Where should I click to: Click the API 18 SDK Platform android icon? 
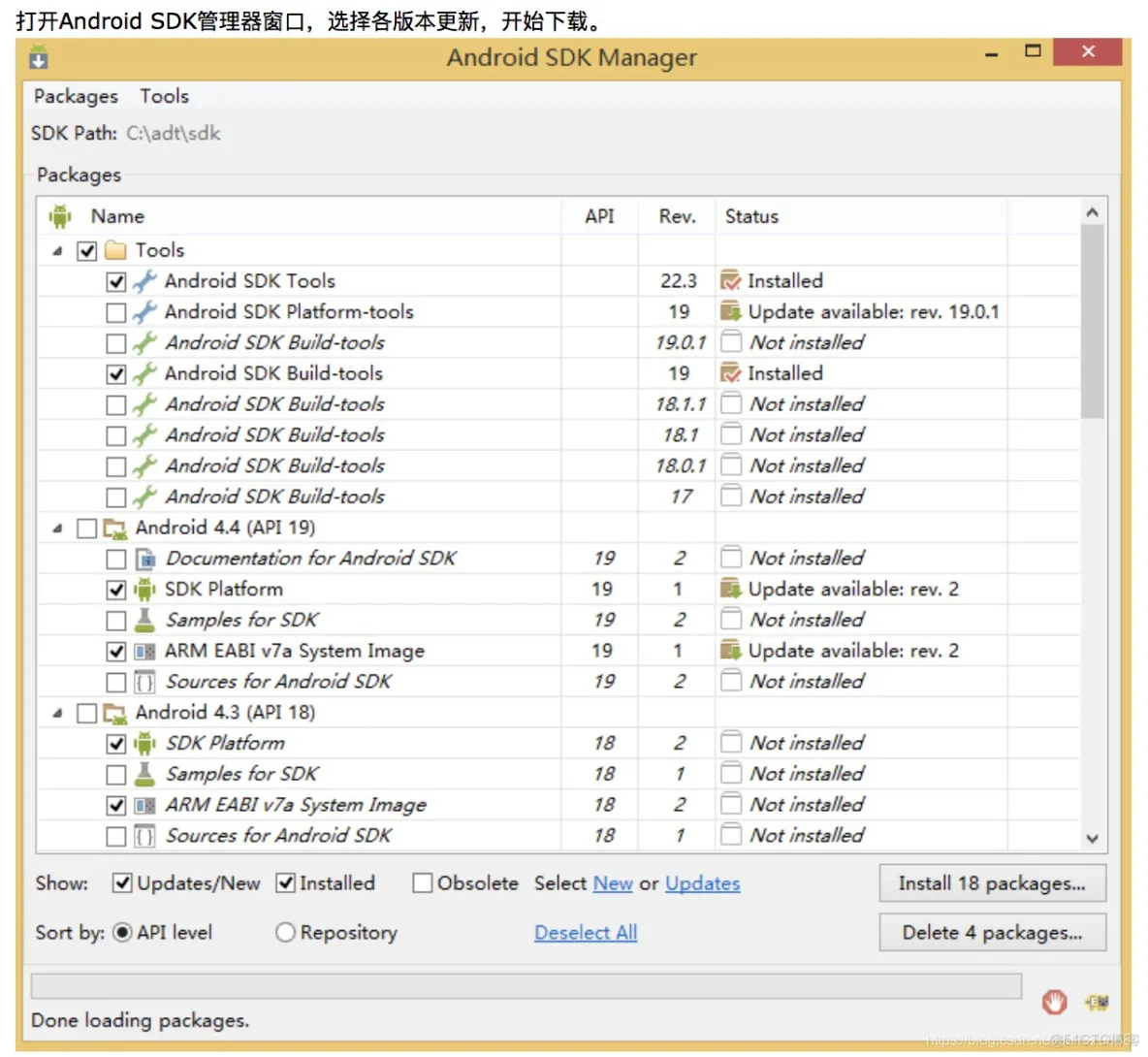[145, 743]
